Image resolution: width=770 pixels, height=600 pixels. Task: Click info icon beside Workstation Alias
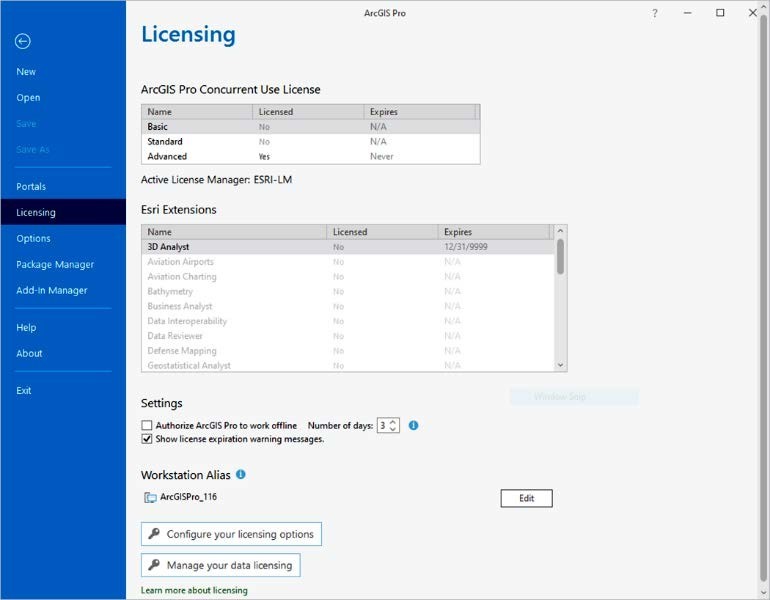(241, 474)
